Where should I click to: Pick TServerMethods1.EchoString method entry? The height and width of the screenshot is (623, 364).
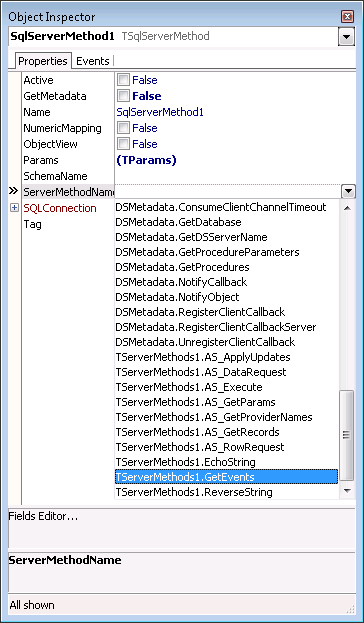tap(226, 462)
